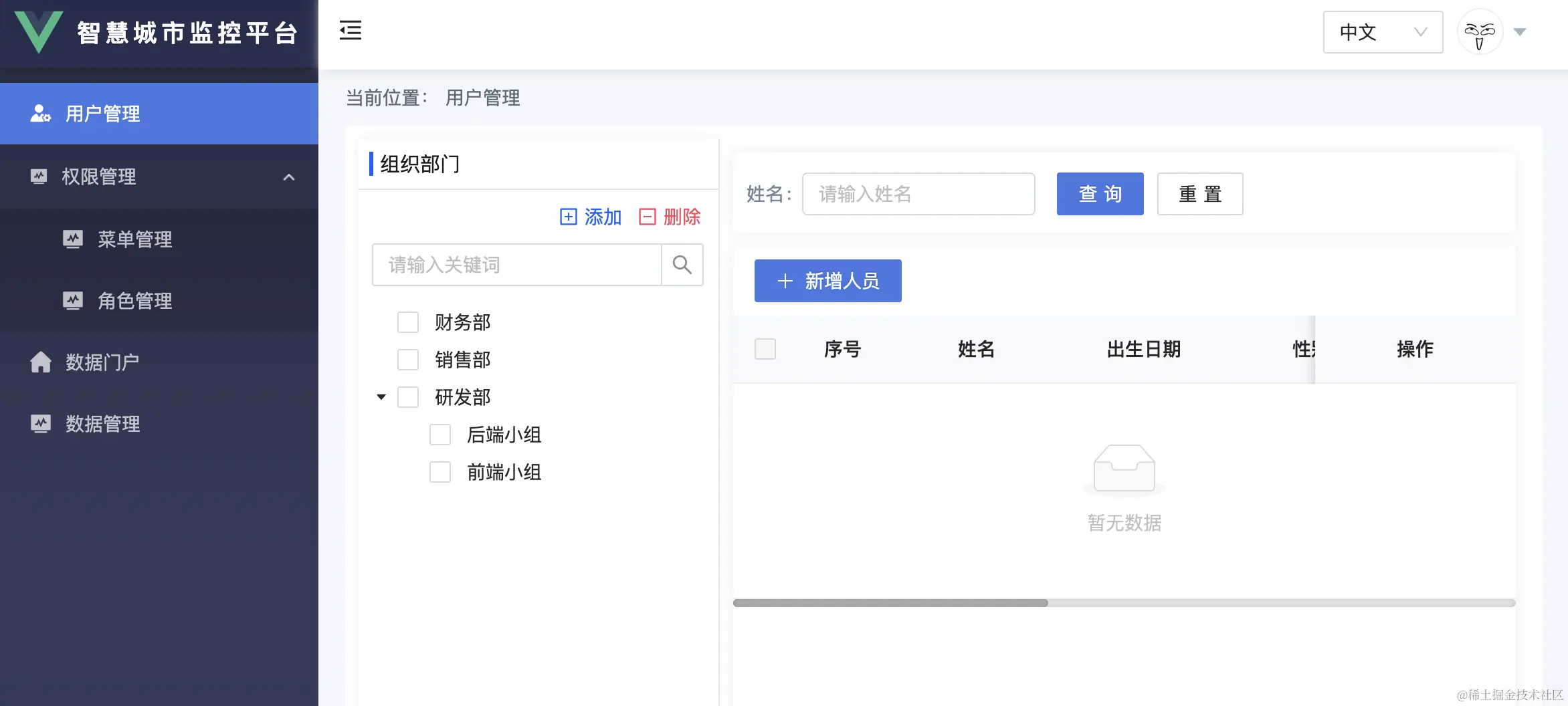Screen dimensions: 1568x706
Task: Click the 新增人员 button
Action: (x=827, y=281)
